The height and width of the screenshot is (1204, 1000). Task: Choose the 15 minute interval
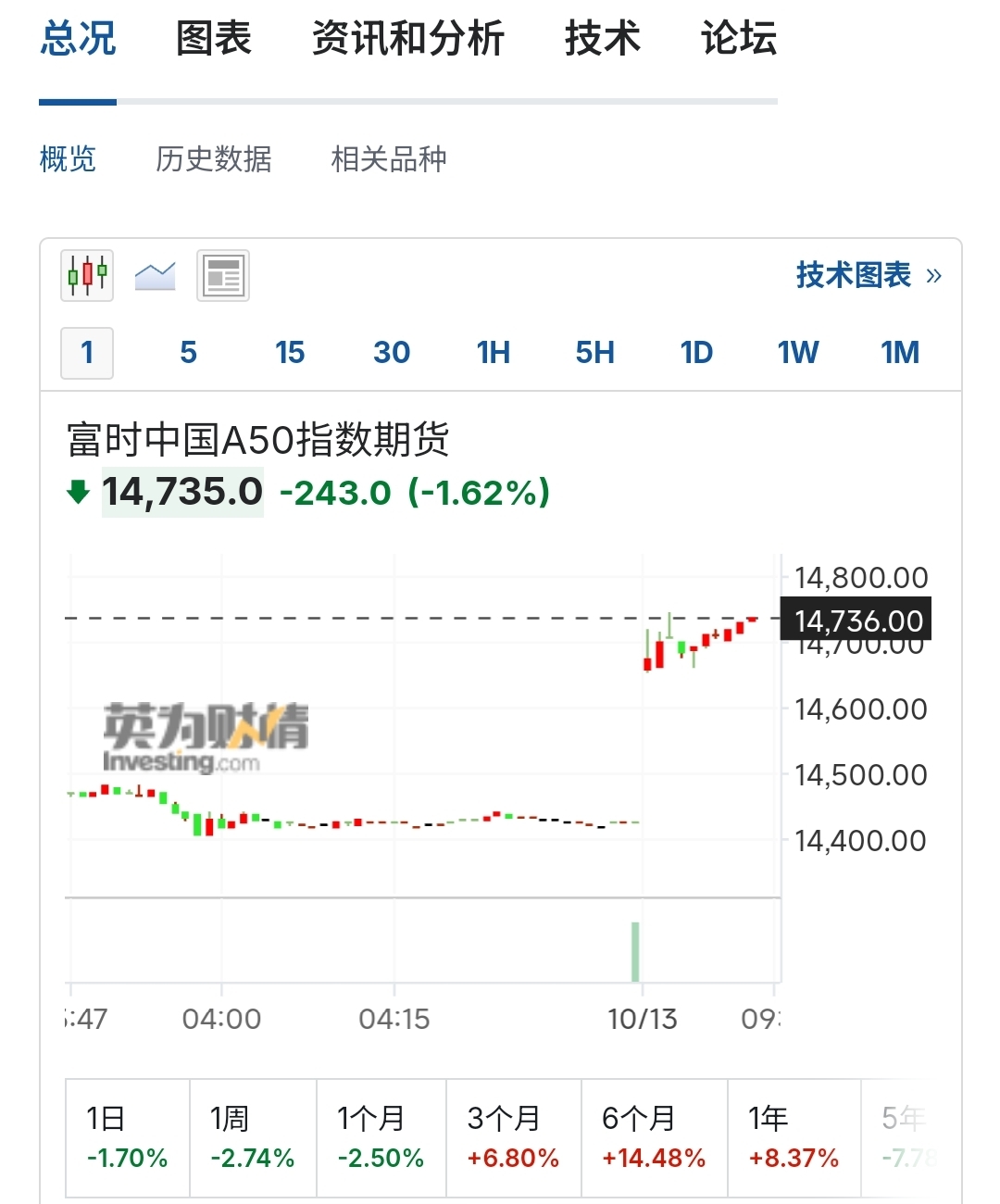[290, 353]
